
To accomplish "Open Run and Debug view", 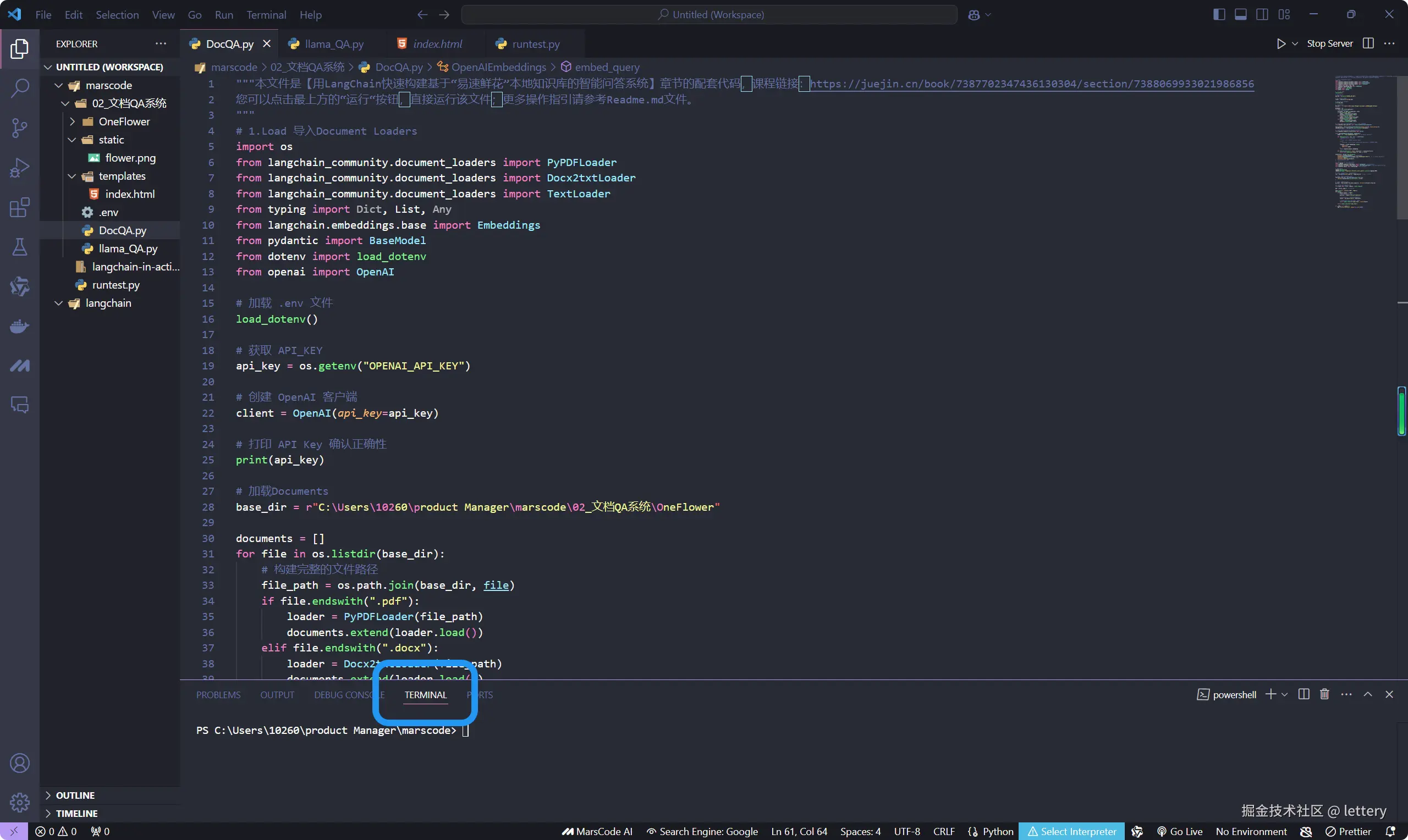I will point(20,168).
